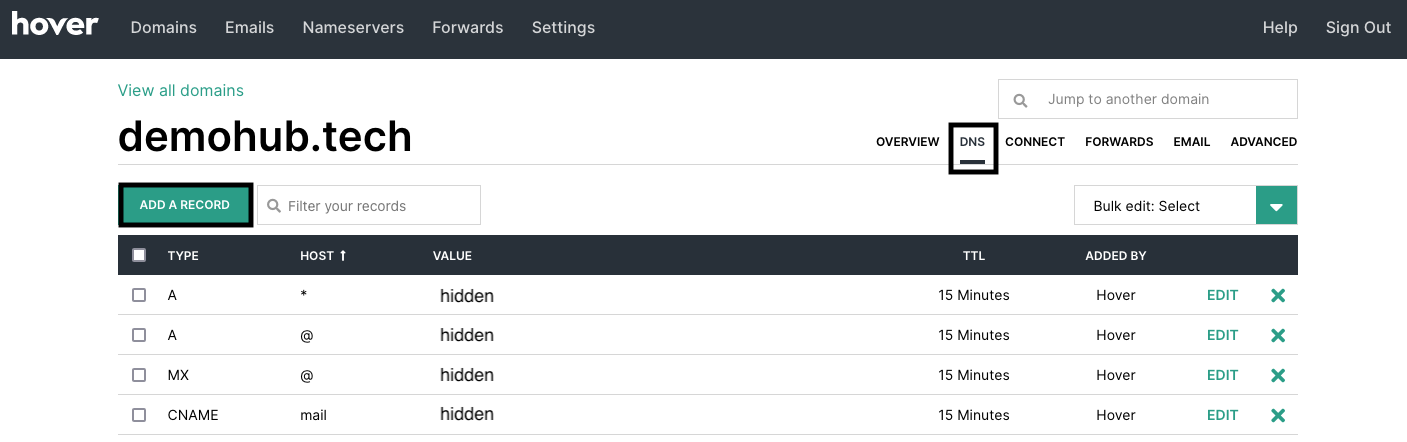Click the magnifier icon in records filter
Screen dimensions: 1407x442
point(274,206)
